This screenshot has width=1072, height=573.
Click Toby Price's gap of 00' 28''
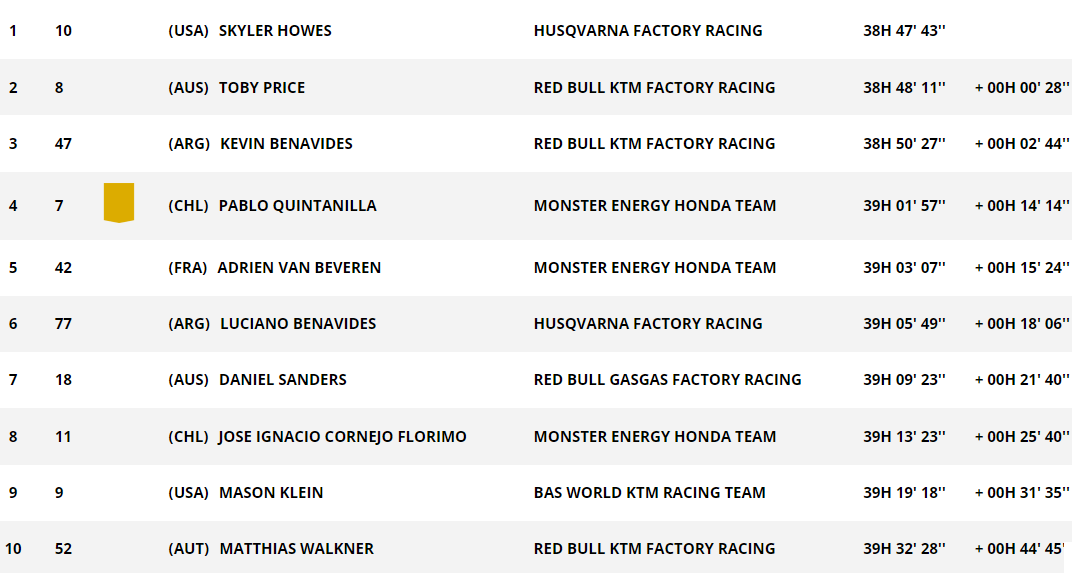click(x=1022, y=88)
